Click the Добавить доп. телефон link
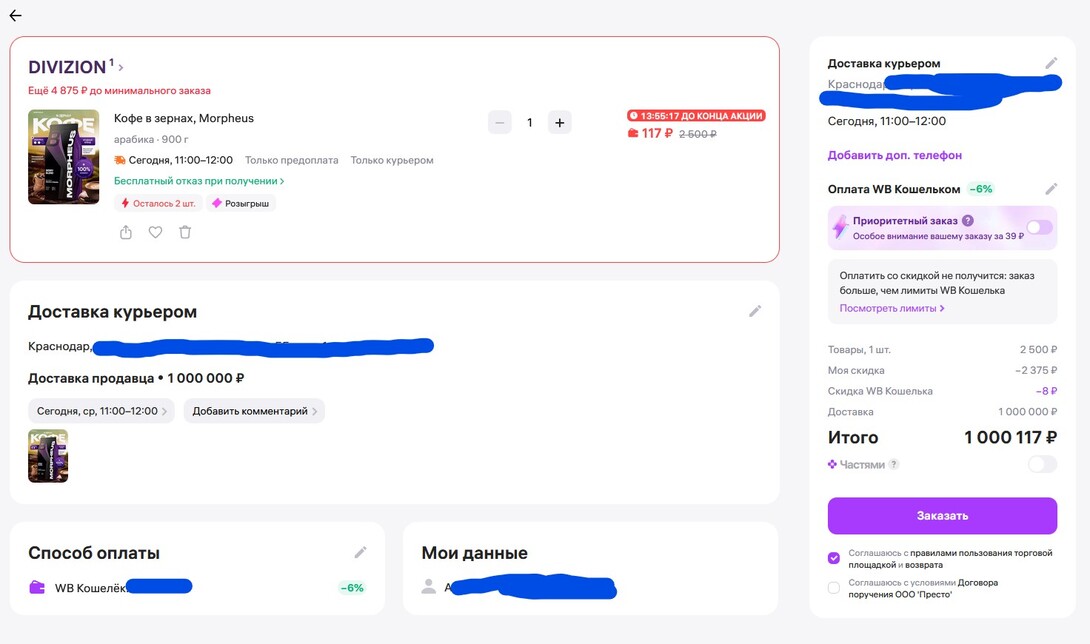Viewport: 1090px width, 644px height. (x=894, y=155)
